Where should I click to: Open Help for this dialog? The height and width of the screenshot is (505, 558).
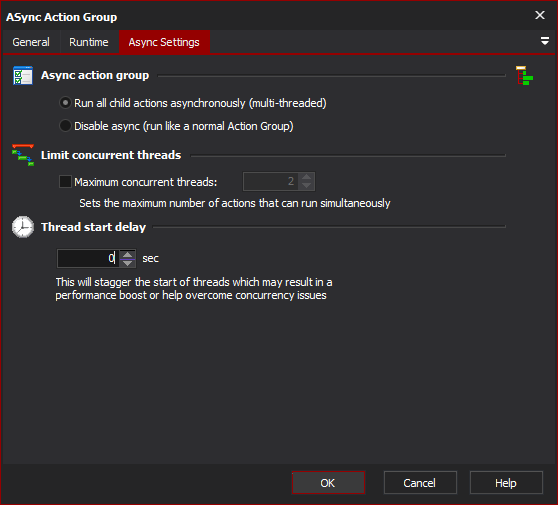click(506, 483)
